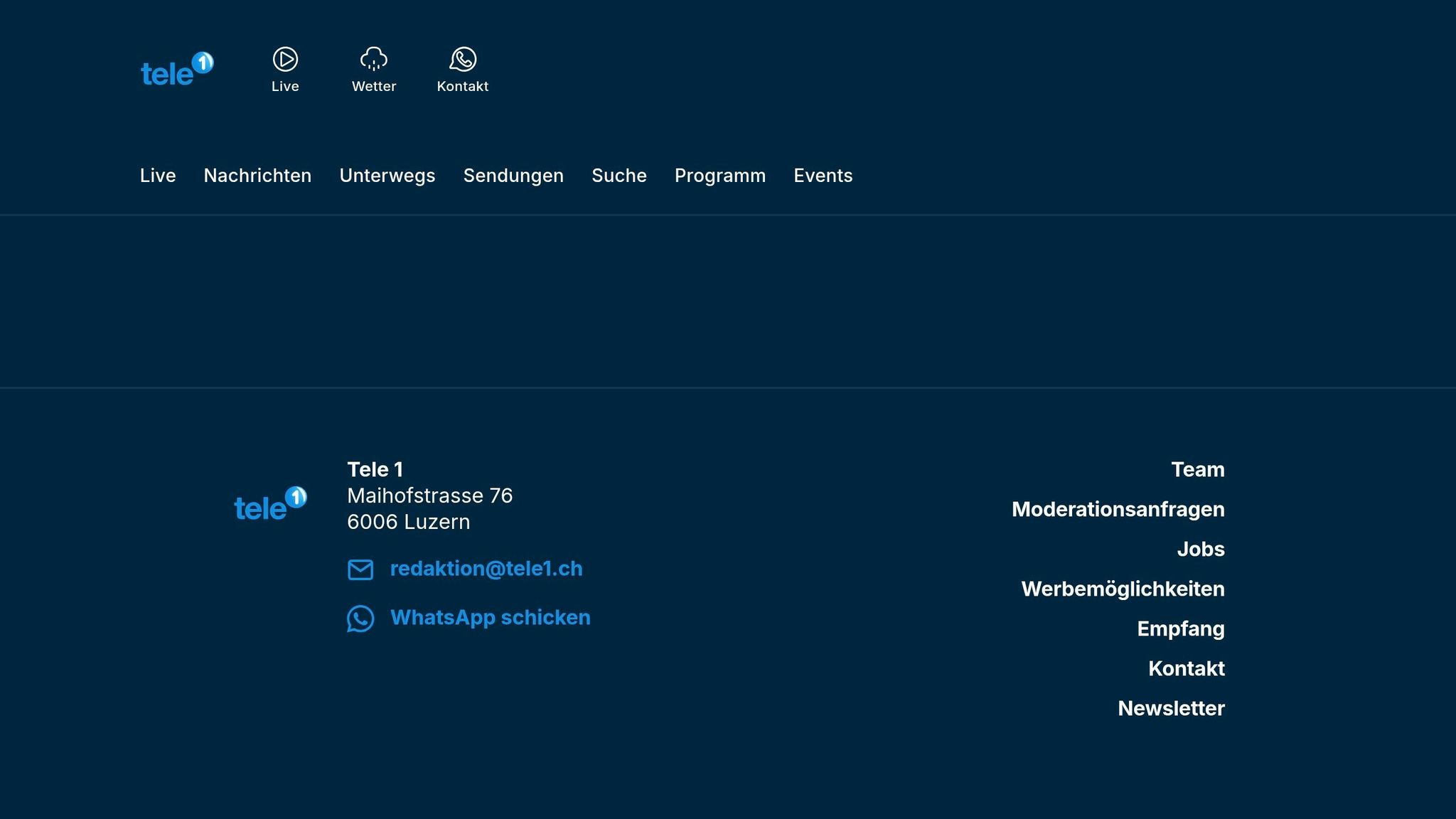Go to the Jobs footer link
This screenshot has width=1456, height=819.
pyautogui.click(x=1201, y=549)
